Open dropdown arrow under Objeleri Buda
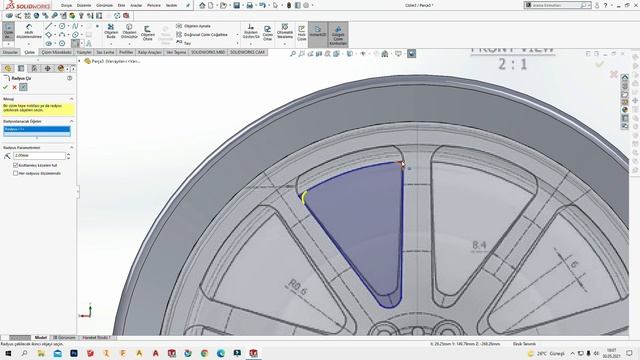 [111, 43]
